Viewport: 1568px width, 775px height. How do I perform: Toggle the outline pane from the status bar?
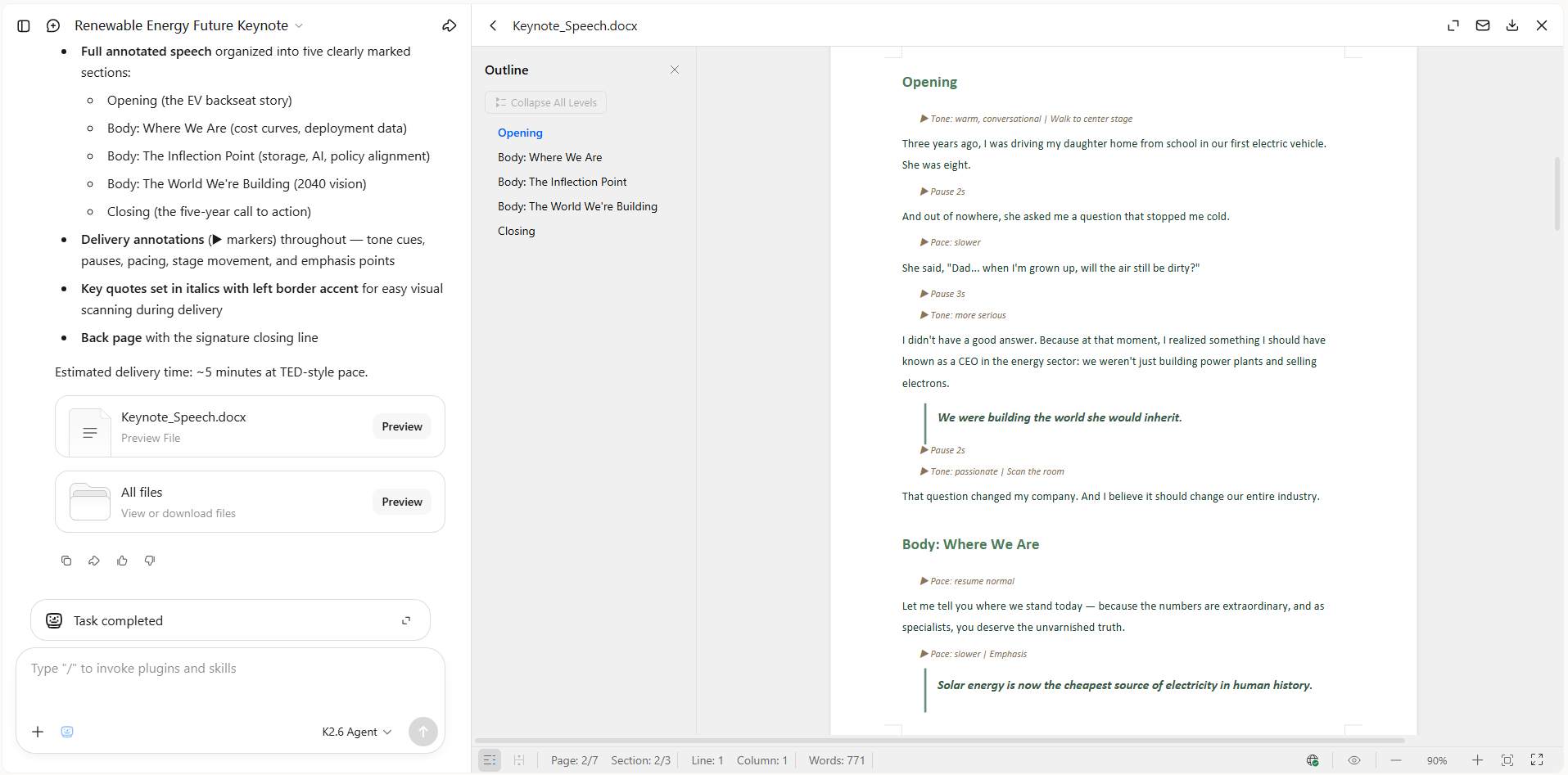pos(490,760)
